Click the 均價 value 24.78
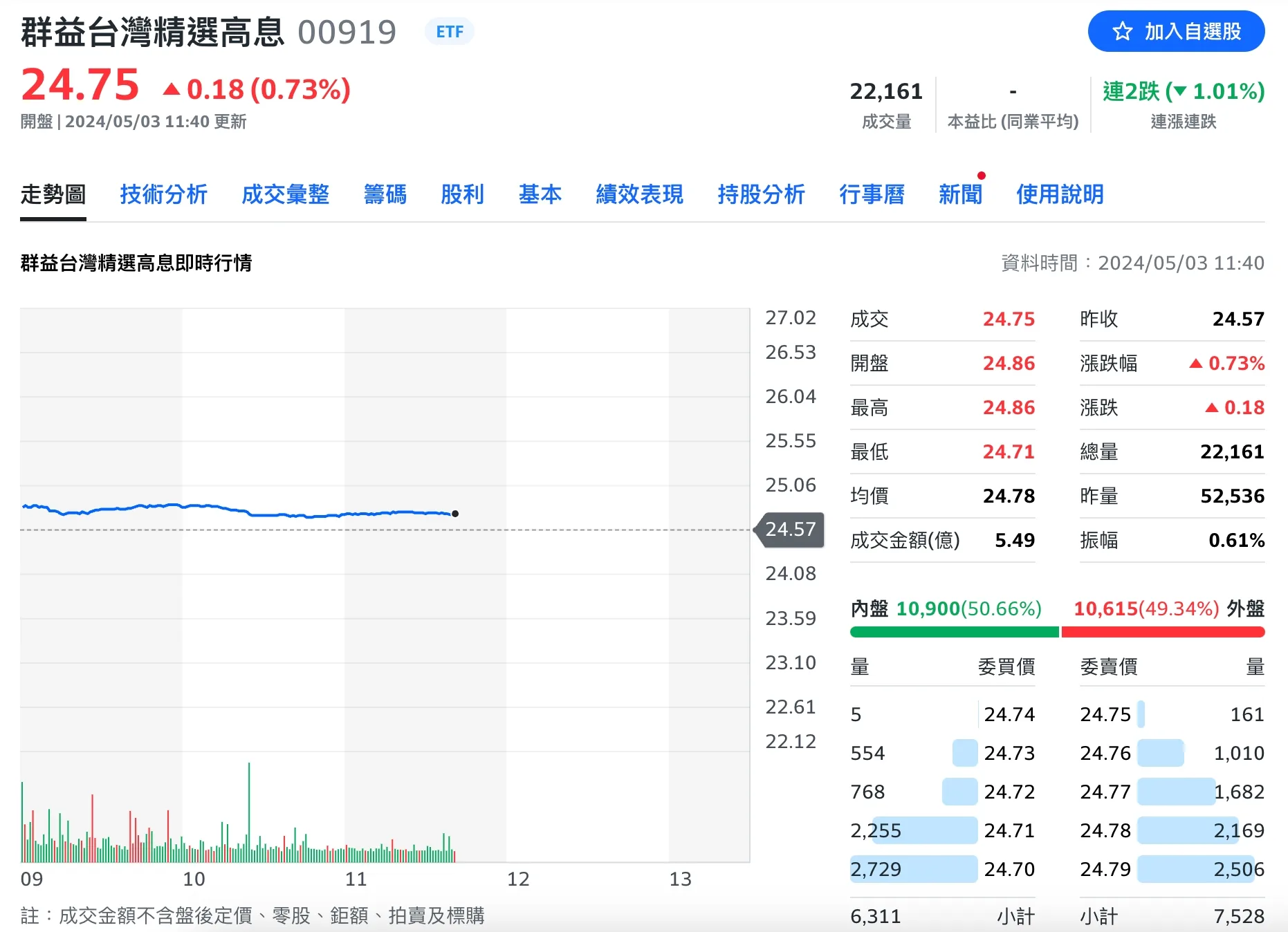The image size is (1288, 932). pos(1009,496)
